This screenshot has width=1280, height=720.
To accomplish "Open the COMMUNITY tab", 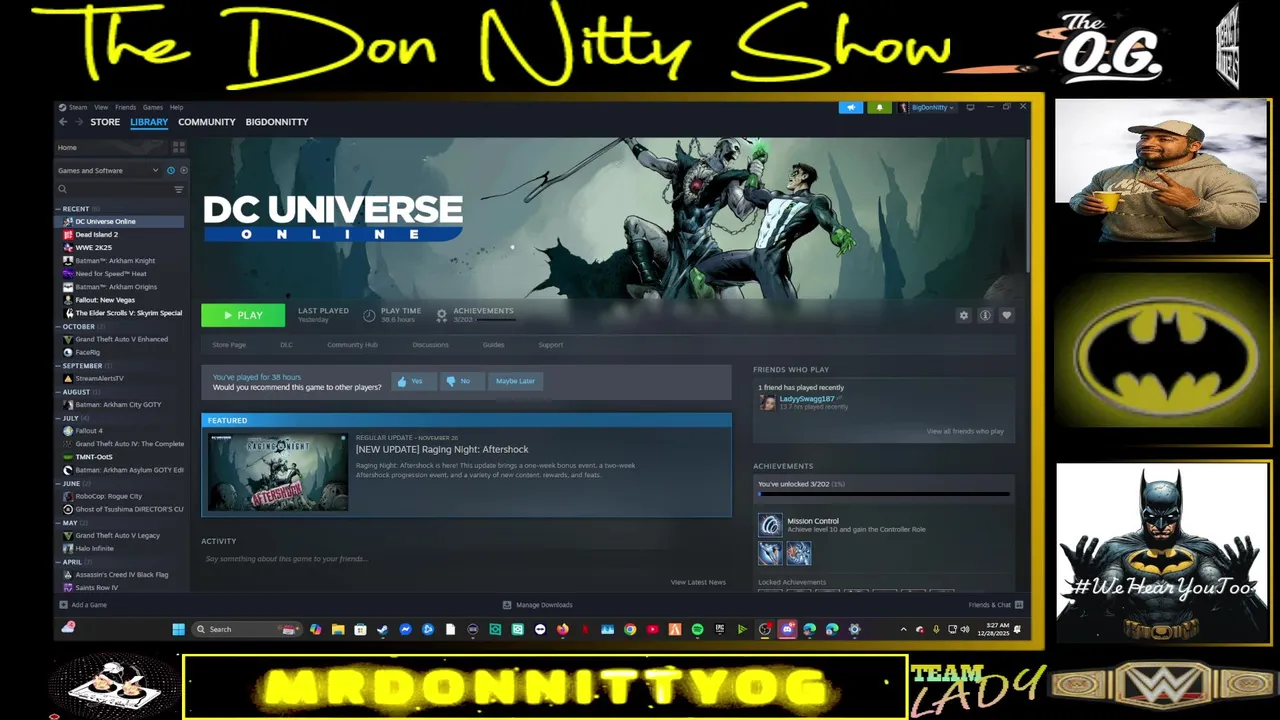I will click(x=207, y=122).
